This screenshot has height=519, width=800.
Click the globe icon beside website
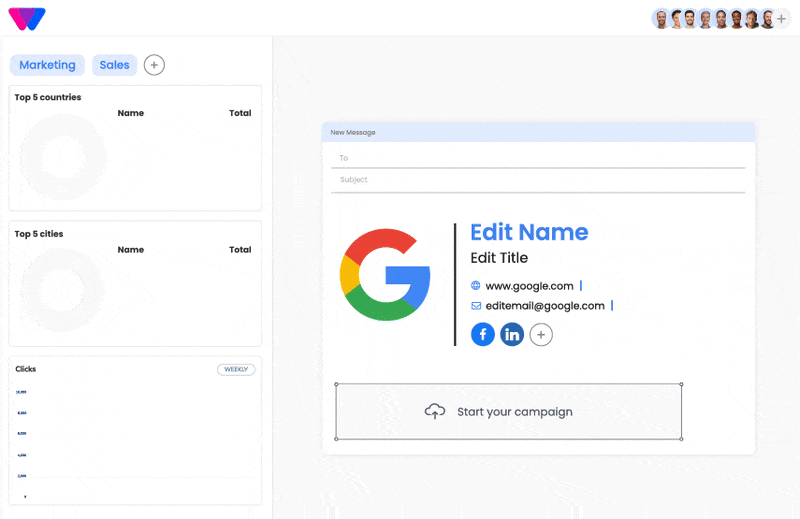pyautogui.click(x=476, y=286)
